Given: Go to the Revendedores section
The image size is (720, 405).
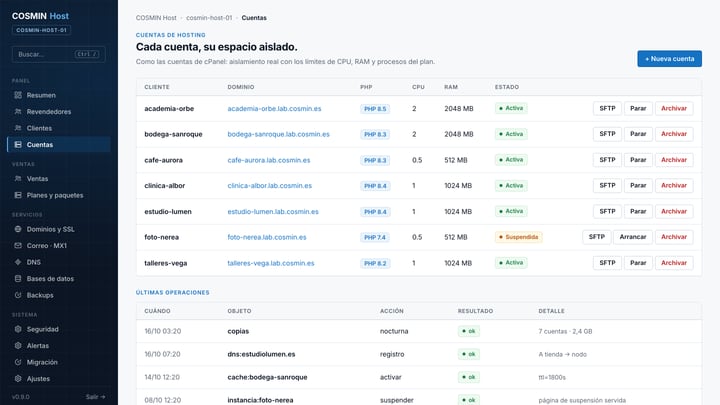Looking at the screenshot, I should click(x=59, y=112).
